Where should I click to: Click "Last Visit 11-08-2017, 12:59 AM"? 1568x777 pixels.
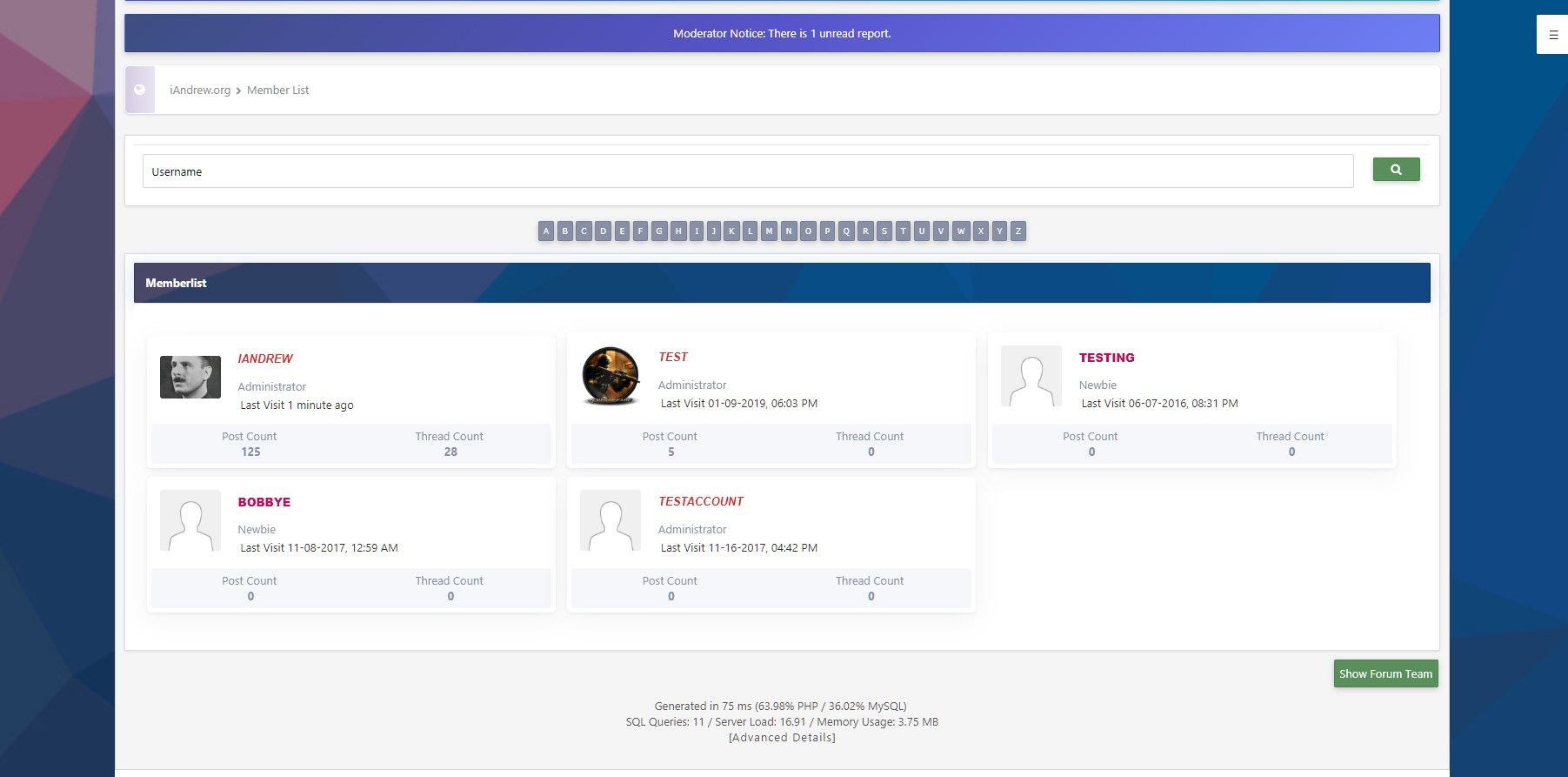click(x=319, y=548)
